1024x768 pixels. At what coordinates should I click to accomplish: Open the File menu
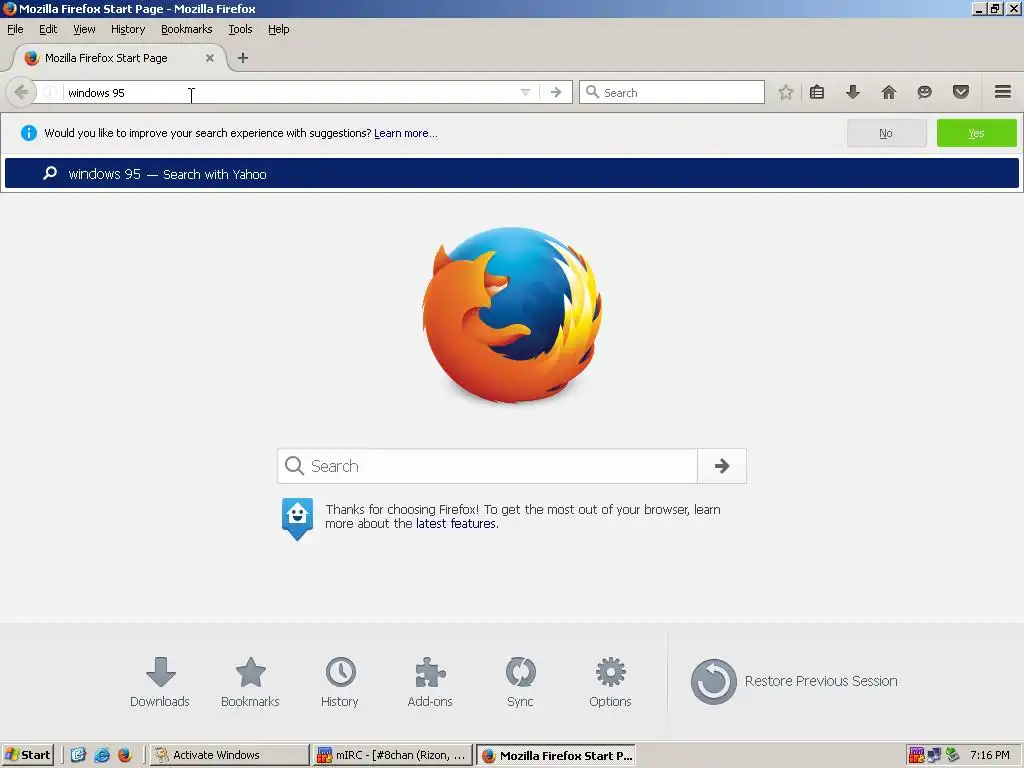point(15,29)
